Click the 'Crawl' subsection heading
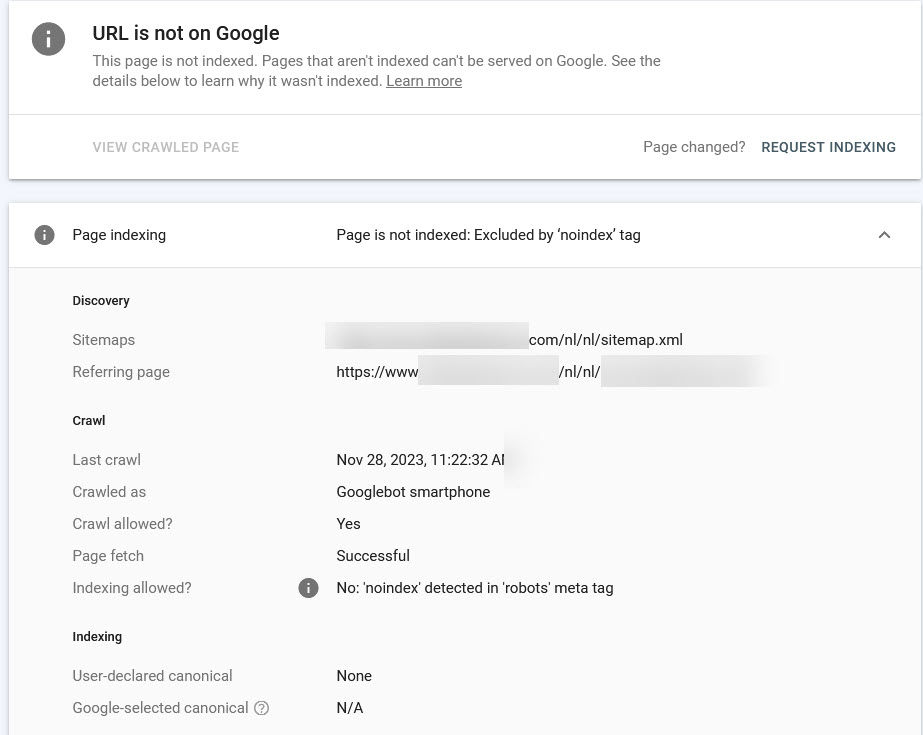This screenshot has height=735, width=923. tap(89, 421)
